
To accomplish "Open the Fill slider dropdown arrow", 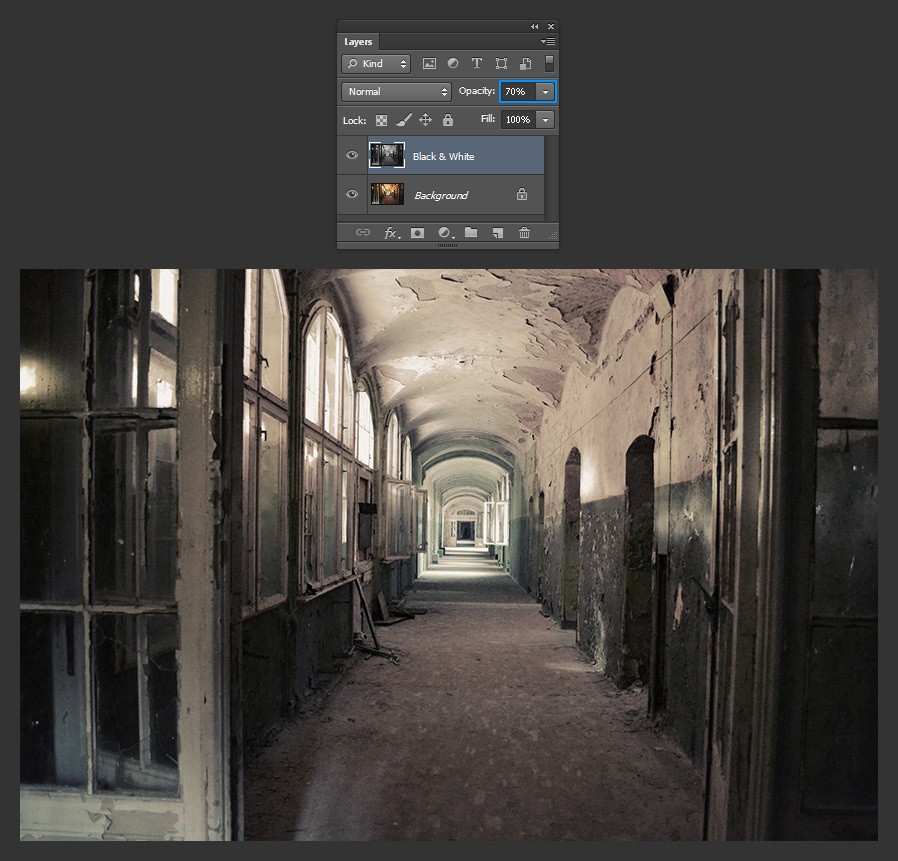I will point(545,120).
